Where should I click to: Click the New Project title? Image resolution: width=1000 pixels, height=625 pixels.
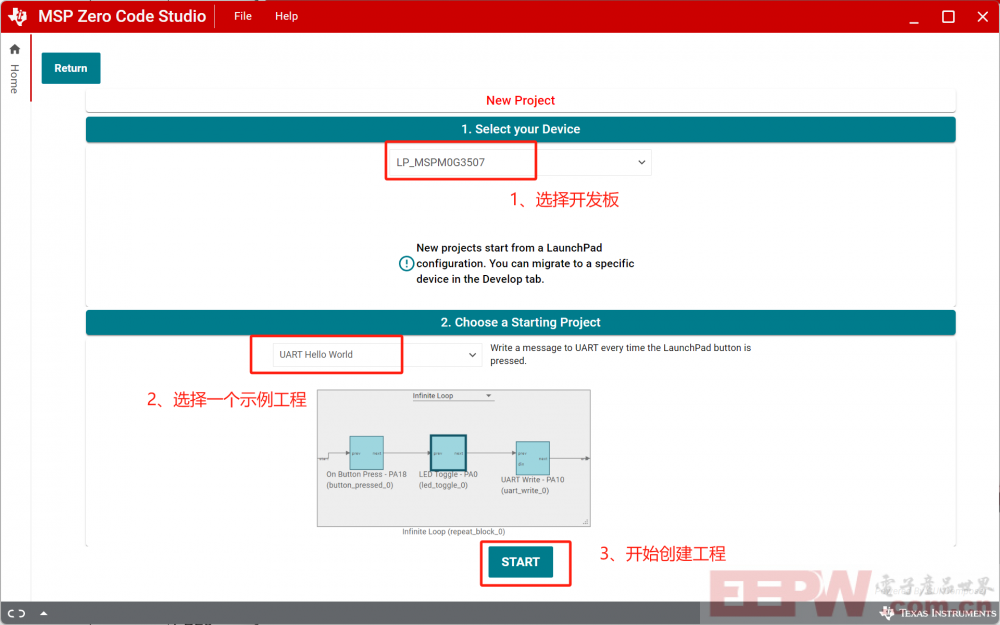(520, 101)
